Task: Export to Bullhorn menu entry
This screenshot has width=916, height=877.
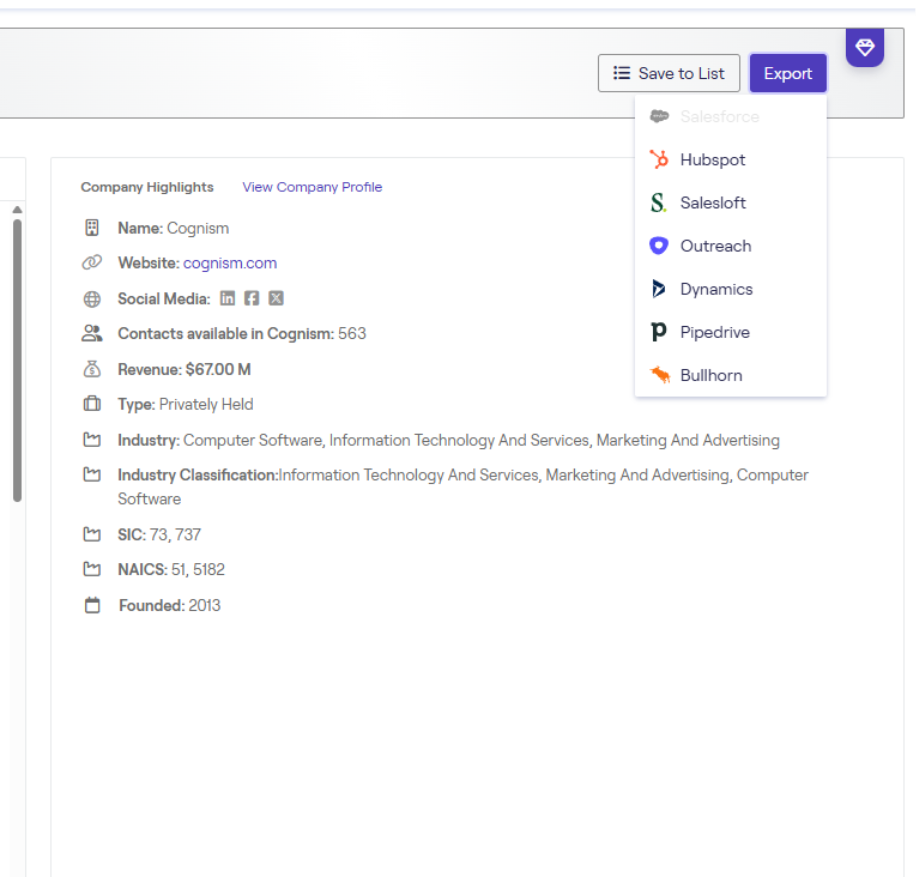Action: pos(711,375)
